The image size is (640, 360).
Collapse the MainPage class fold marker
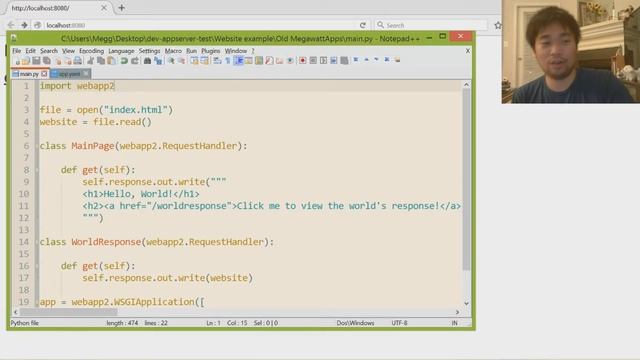click(x=37, y=146)
